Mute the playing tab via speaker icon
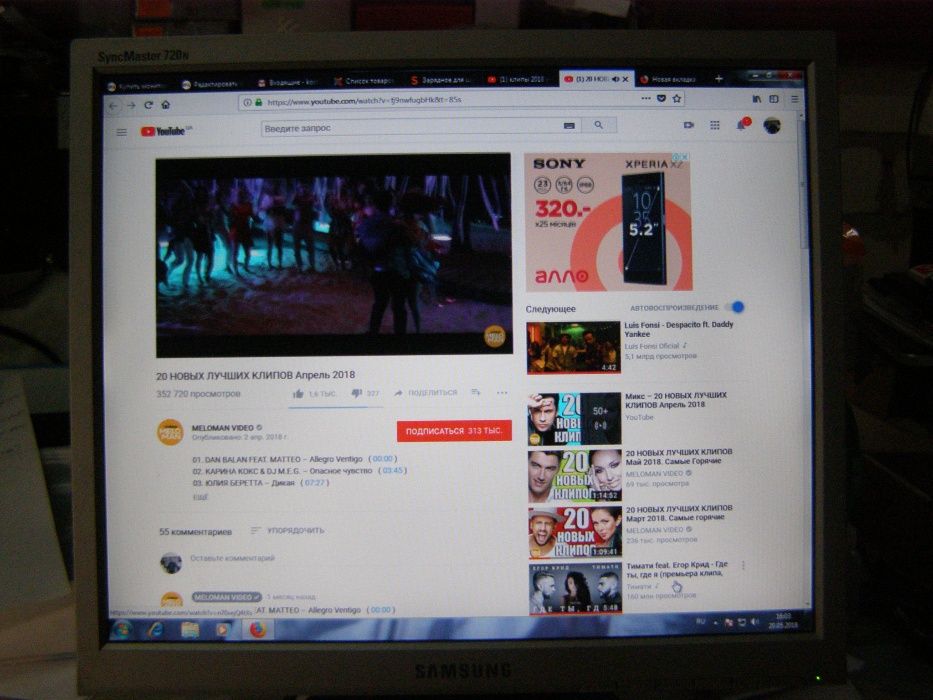Viewport: 933px width, 700px height. 615,79
